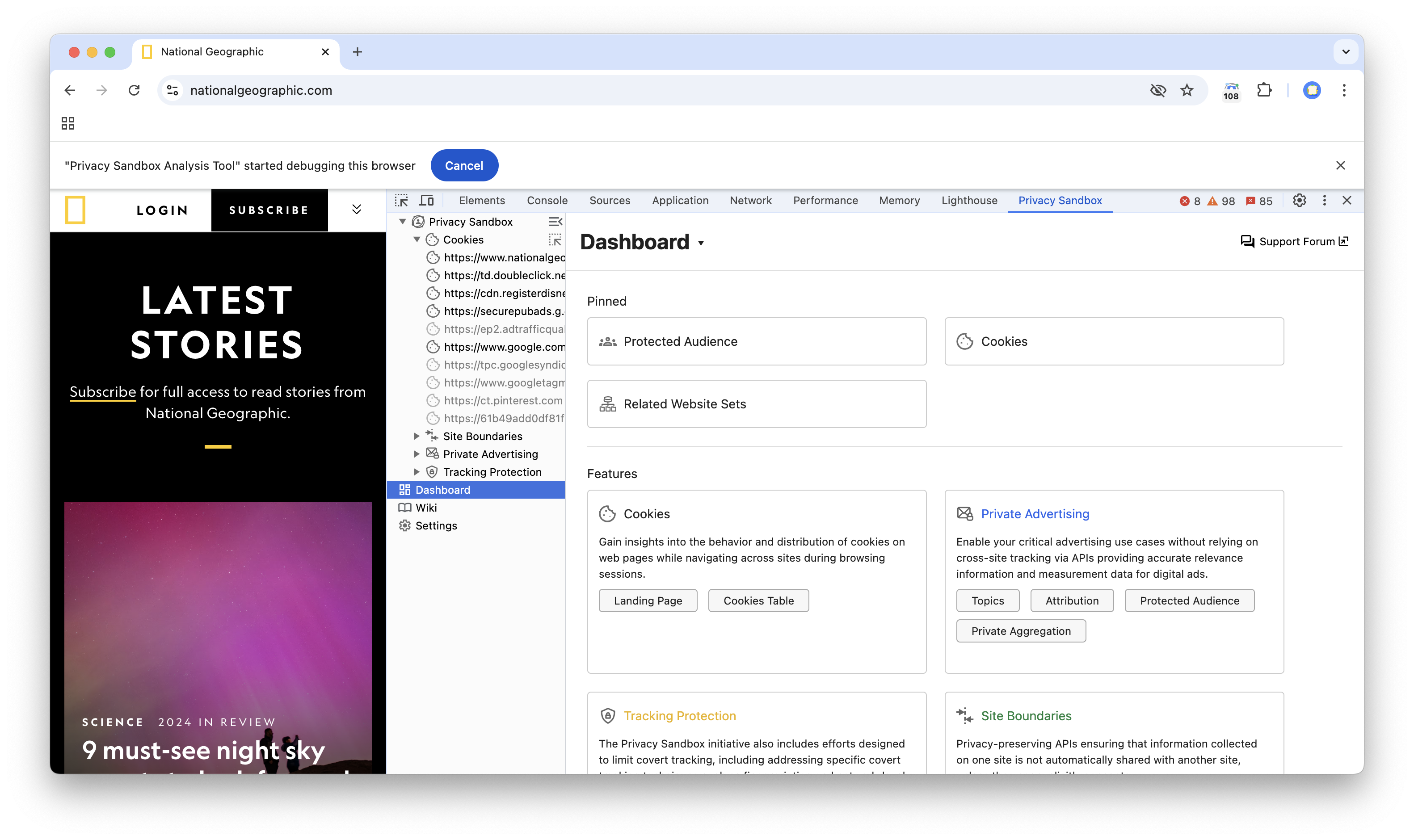The height and width of the screenshot is (840, 1414).
Task: Click the SUBSCRIBE button on page
Action: coord(269,210)
